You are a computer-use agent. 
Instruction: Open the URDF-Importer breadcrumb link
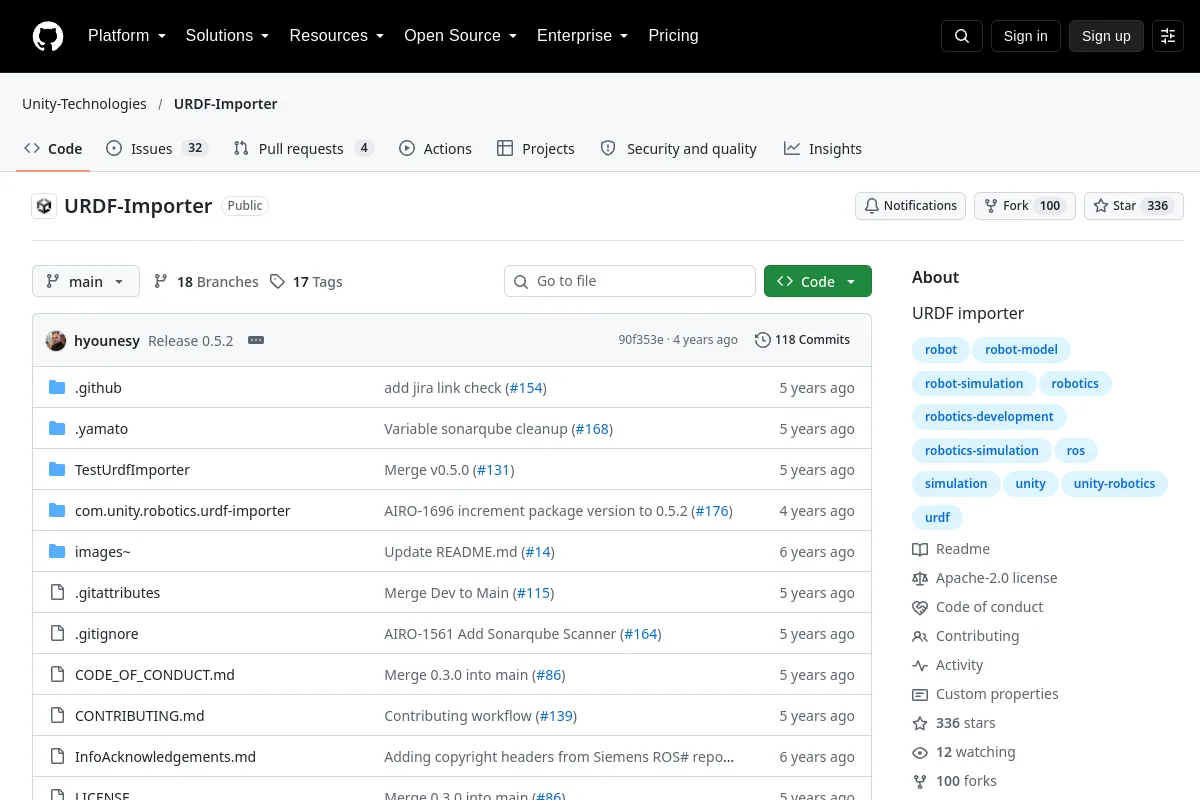click(x=226, y=104)
